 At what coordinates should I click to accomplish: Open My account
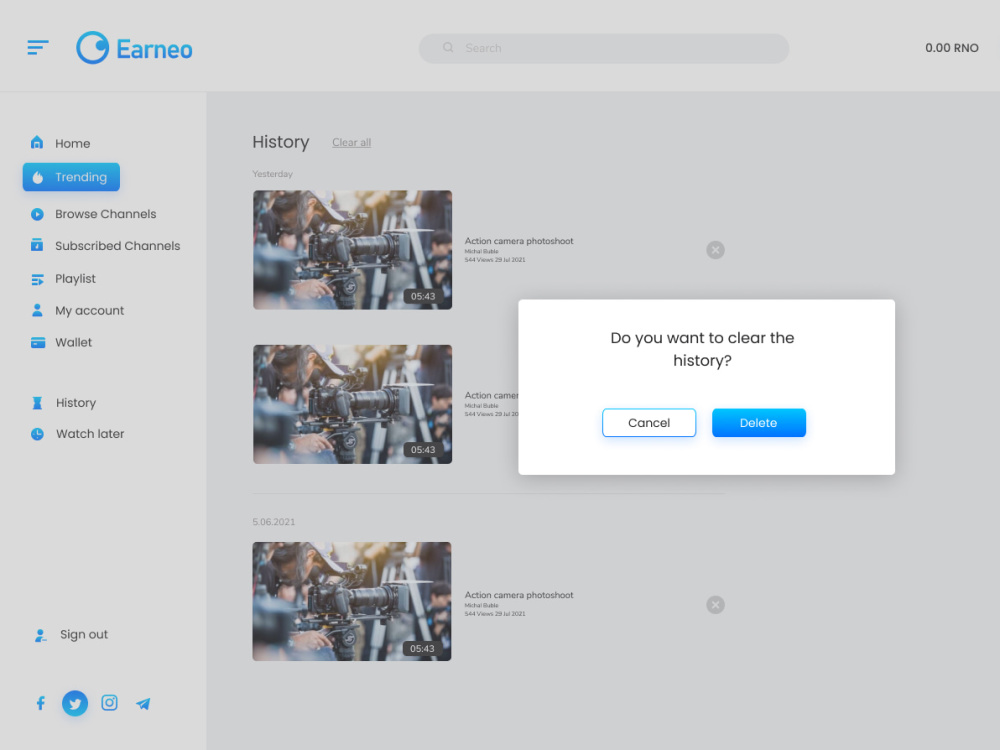click(x=89, y=311)
